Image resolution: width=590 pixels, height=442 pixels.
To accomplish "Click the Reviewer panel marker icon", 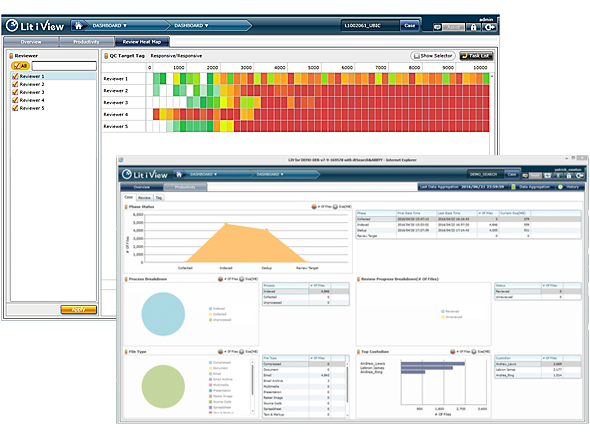I will coord(11,56).
